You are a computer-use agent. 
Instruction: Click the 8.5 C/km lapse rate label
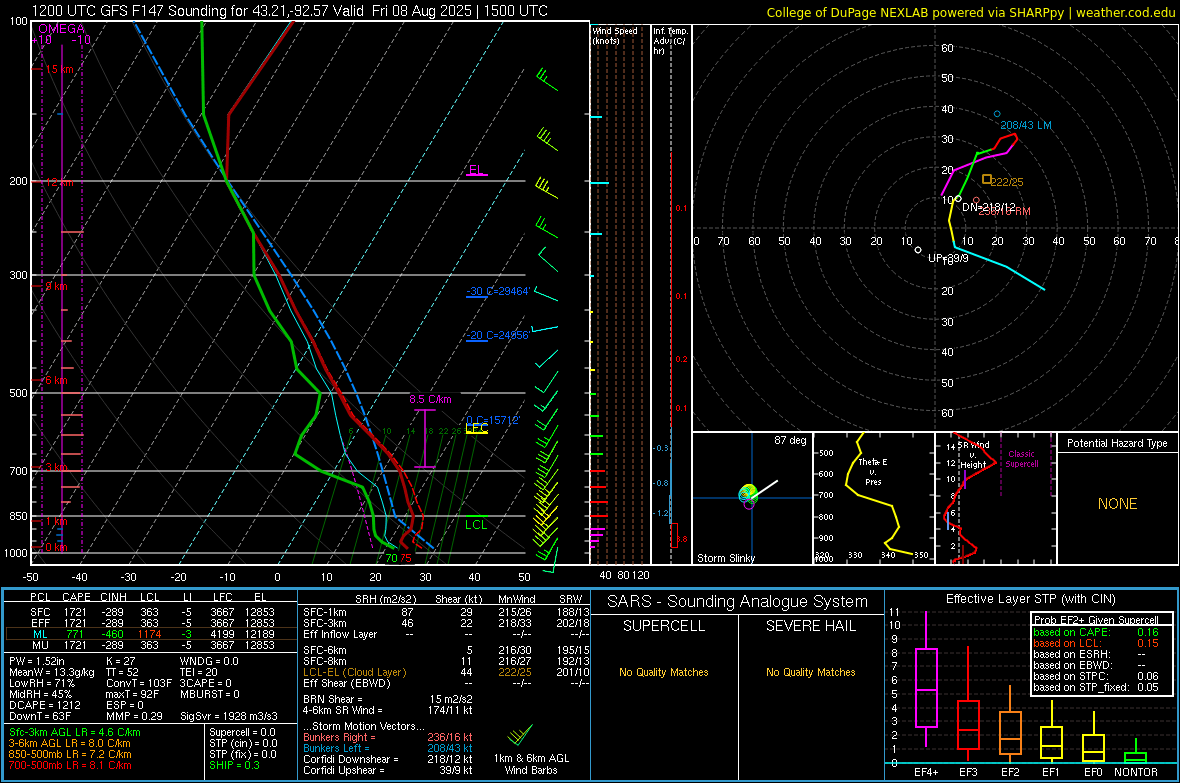click(x=430, y=400)
